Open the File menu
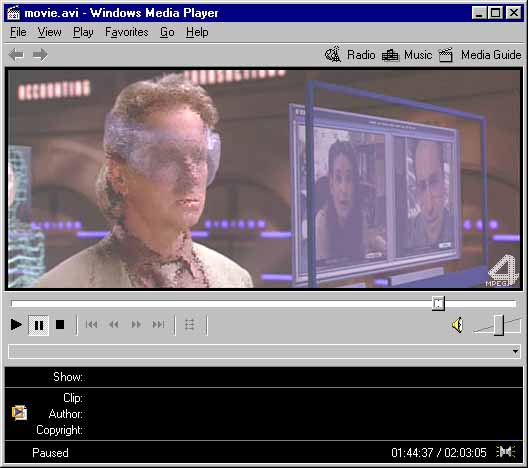Viewport: 528px width, 468px height. 18,32
